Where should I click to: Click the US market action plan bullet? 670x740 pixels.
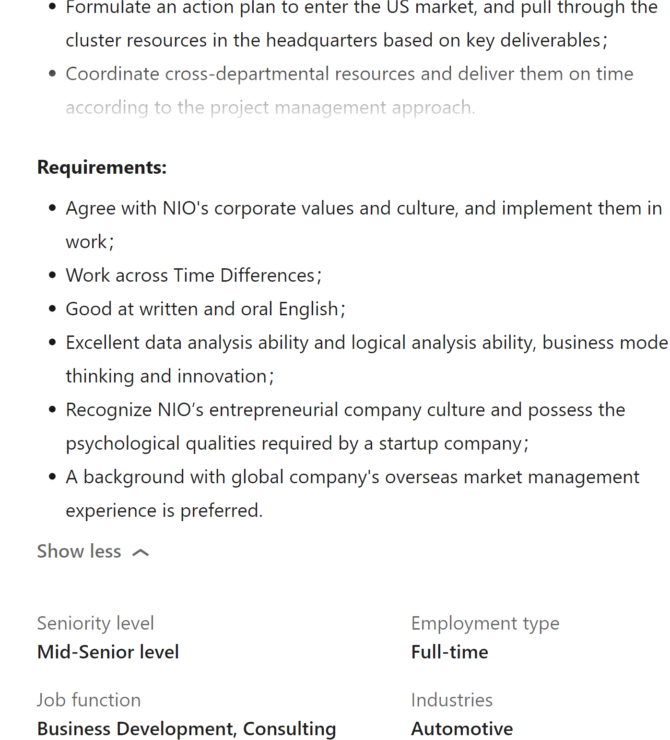[361, 8]
